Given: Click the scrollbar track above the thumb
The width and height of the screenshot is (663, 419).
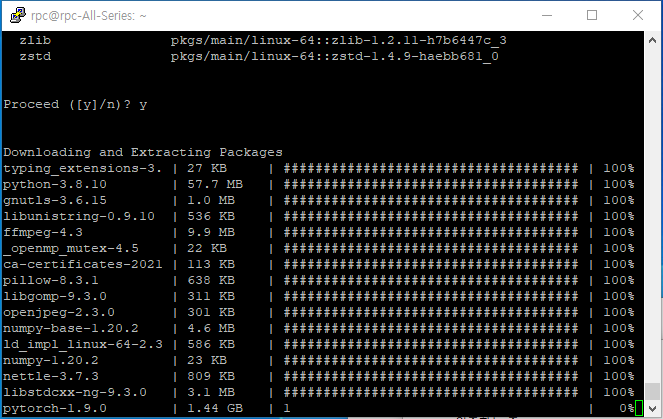Looking at the screenshot, I should [x=652, y=216].
